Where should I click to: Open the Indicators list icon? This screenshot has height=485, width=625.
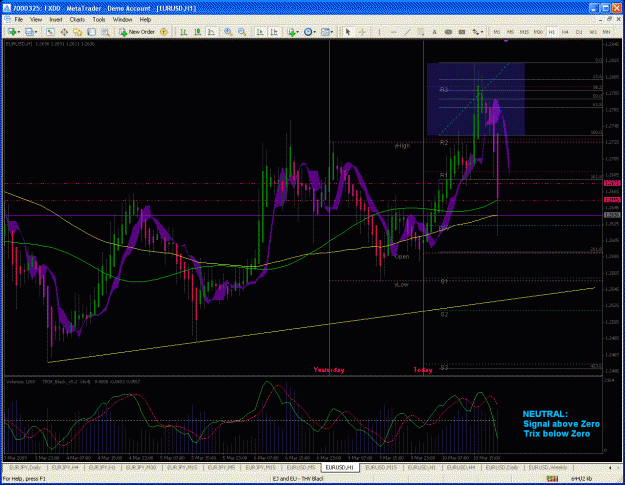point(292,32)
